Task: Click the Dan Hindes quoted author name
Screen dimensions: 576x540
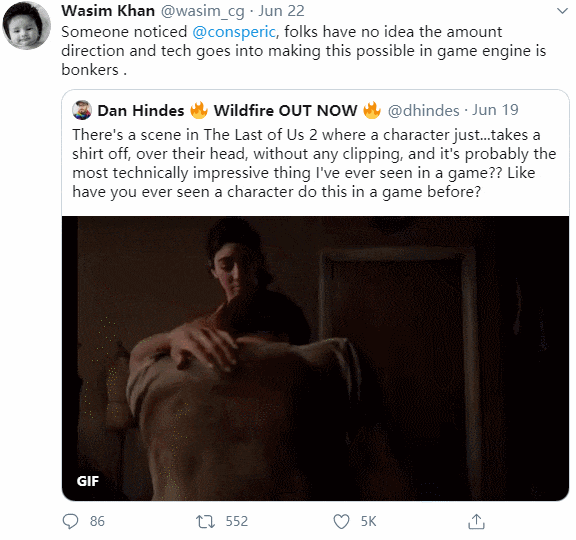Action: 141,110
